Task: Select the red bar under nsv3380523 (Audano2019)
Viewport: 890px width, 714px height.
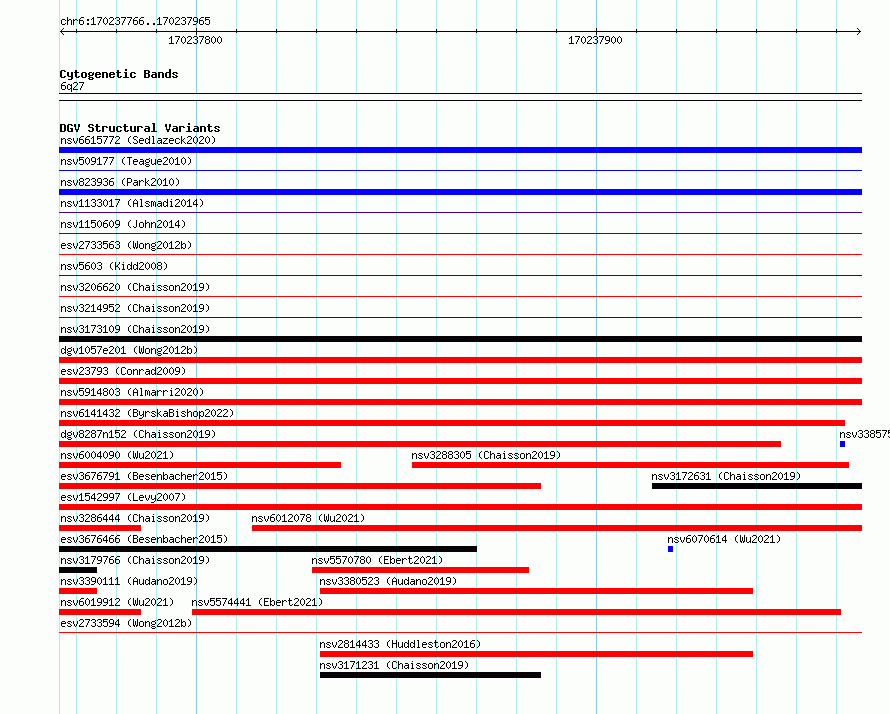Action: 536,591
